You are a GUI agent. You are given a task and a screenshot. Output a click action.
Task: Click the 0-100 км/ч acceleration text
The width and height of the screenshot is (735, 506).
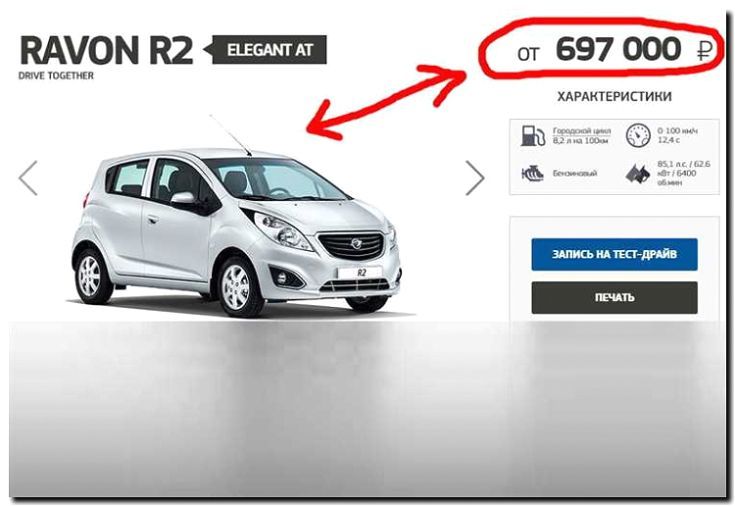pyautogui.click(x=677, y=135)
